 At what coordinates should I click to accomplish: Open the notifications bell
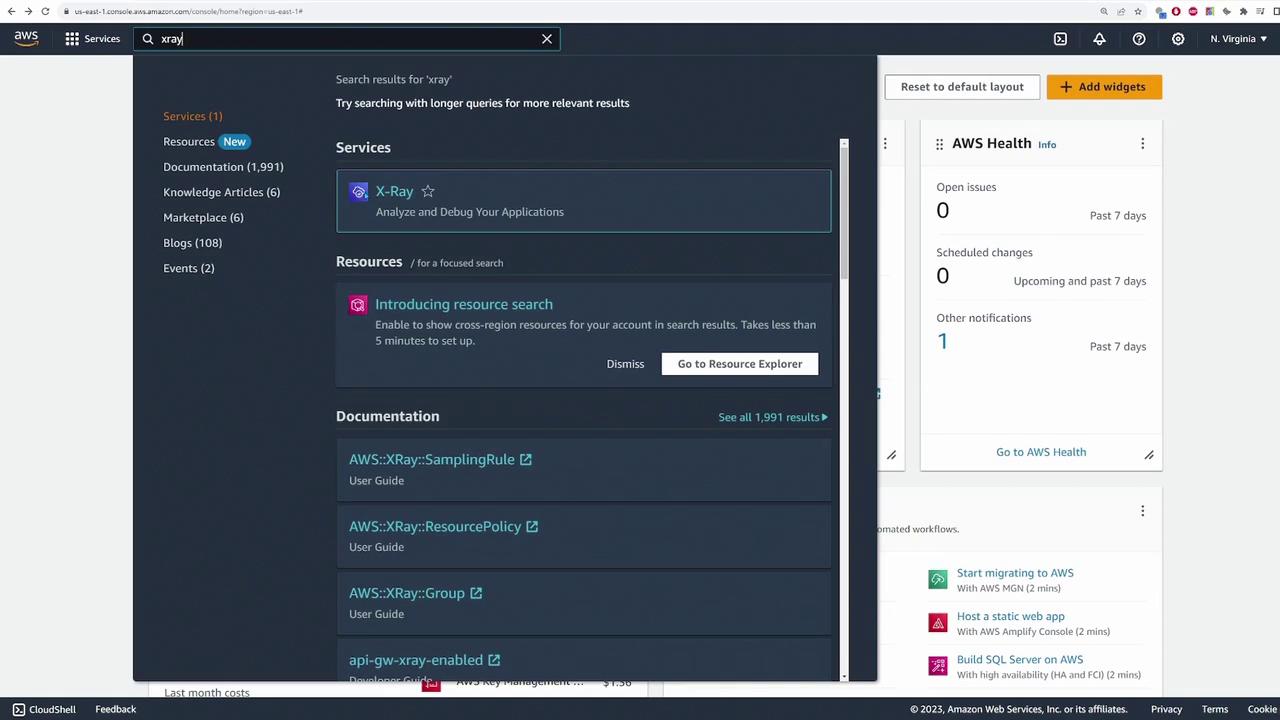[x=1099, y=39]
